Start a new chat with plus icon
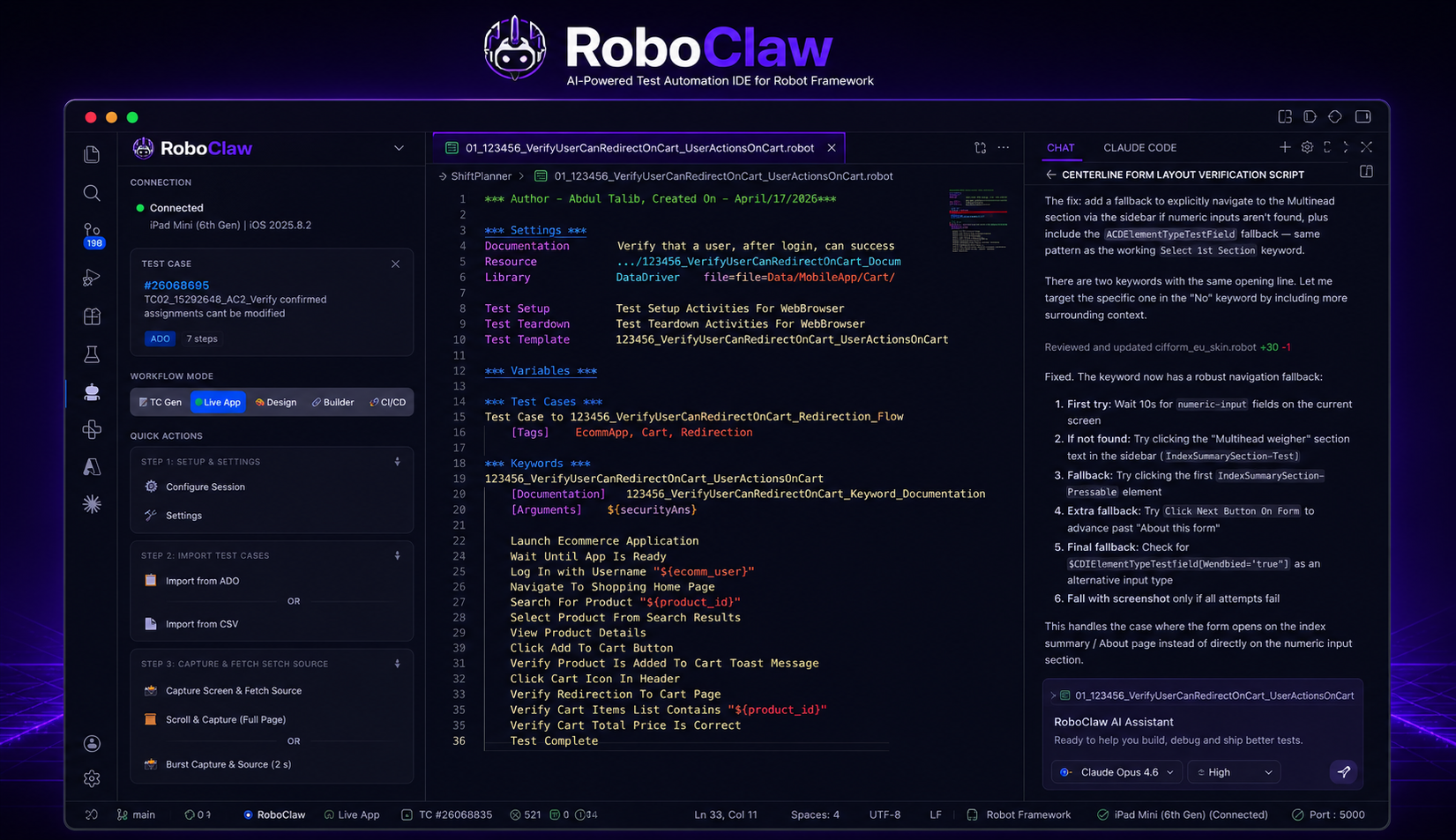 pyautogui.click(x=1285, y=147)
